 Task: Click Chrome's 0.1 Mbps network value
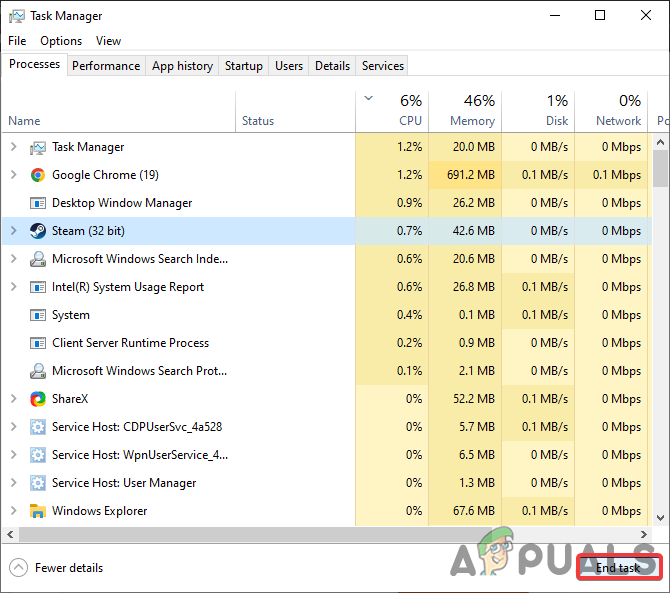617,175
